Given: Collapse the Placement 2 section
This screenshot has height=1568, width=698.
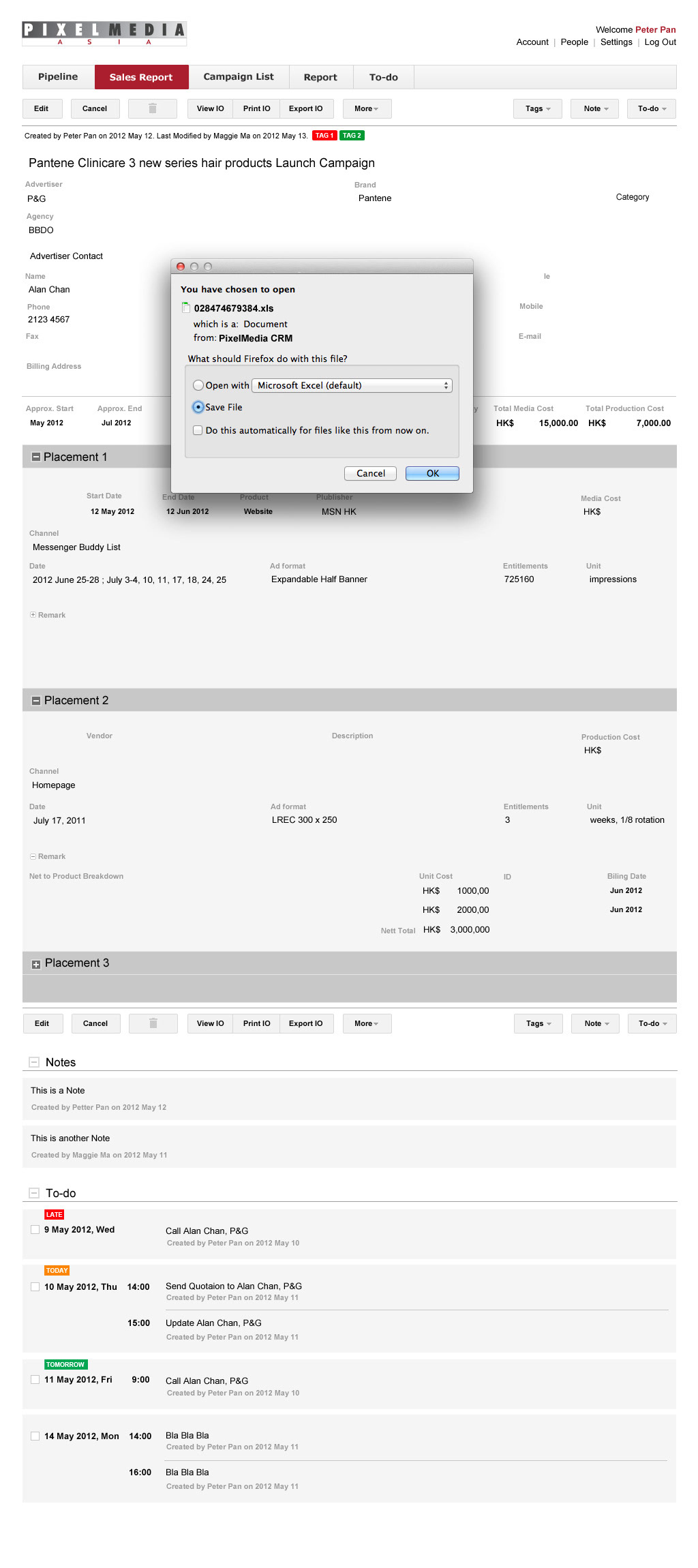Looking at the screenshot, I should [36, 701].
